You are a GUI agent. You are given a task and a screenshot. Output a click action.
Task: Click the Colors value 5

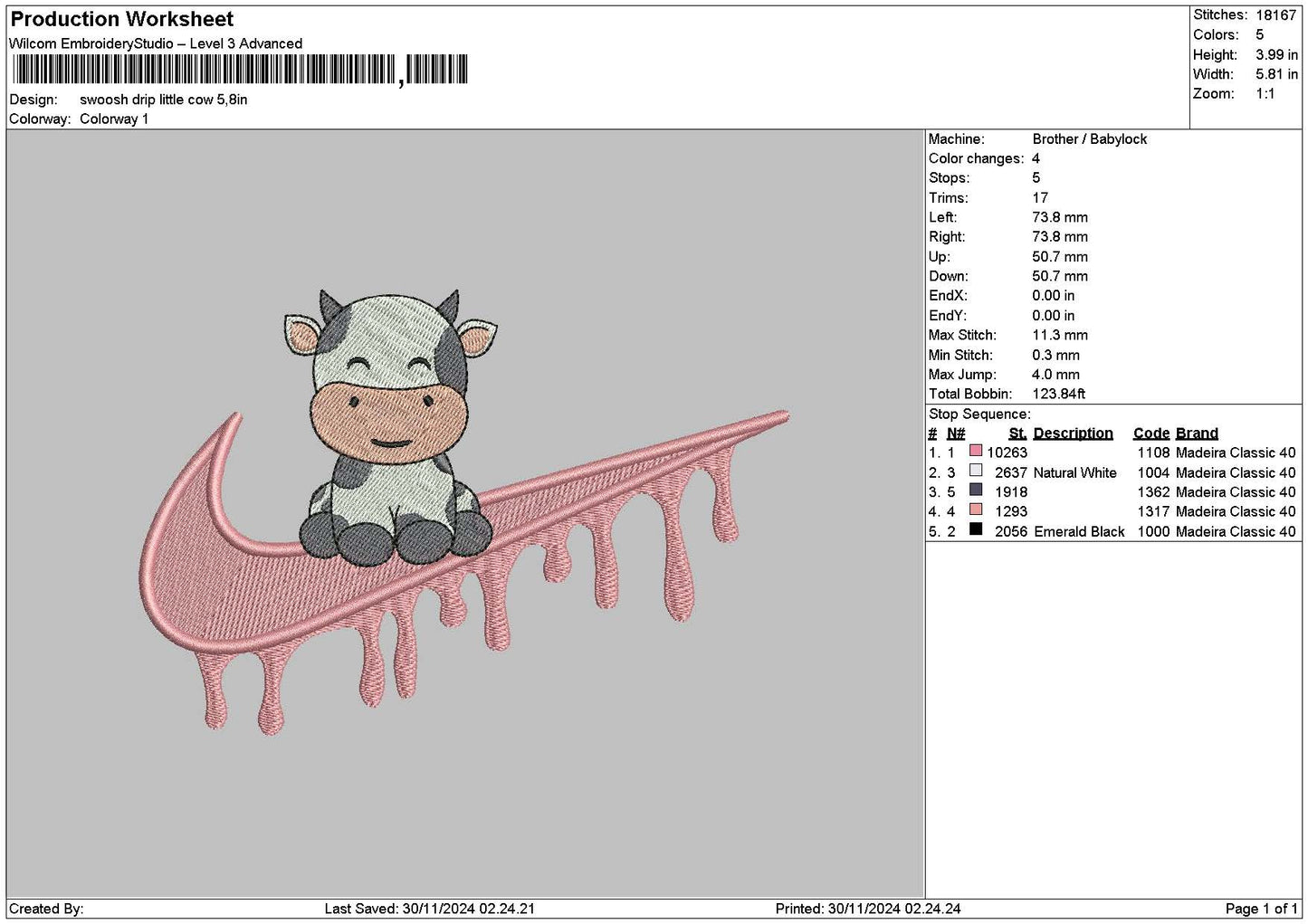click(1260, 35)
